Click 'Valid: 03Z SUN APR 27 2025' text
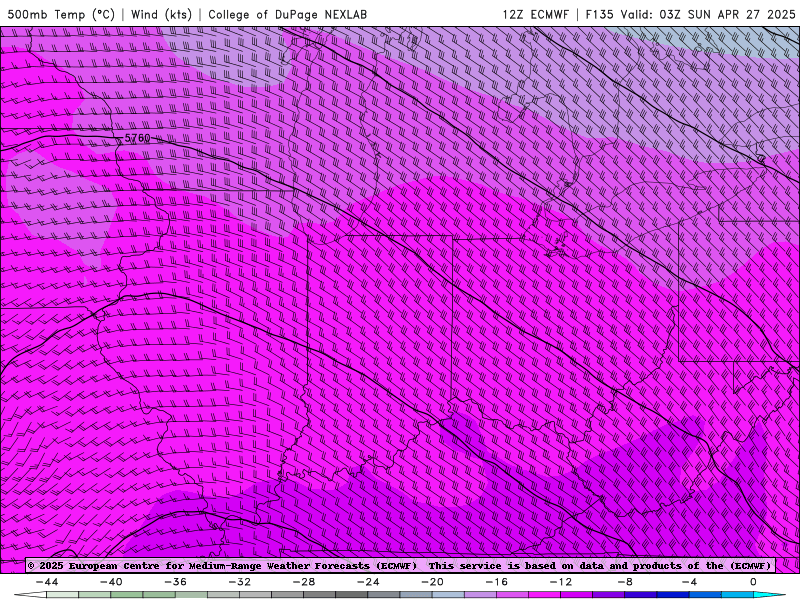The width and height of the screenshot is (800, 600). tap(708, 14)
